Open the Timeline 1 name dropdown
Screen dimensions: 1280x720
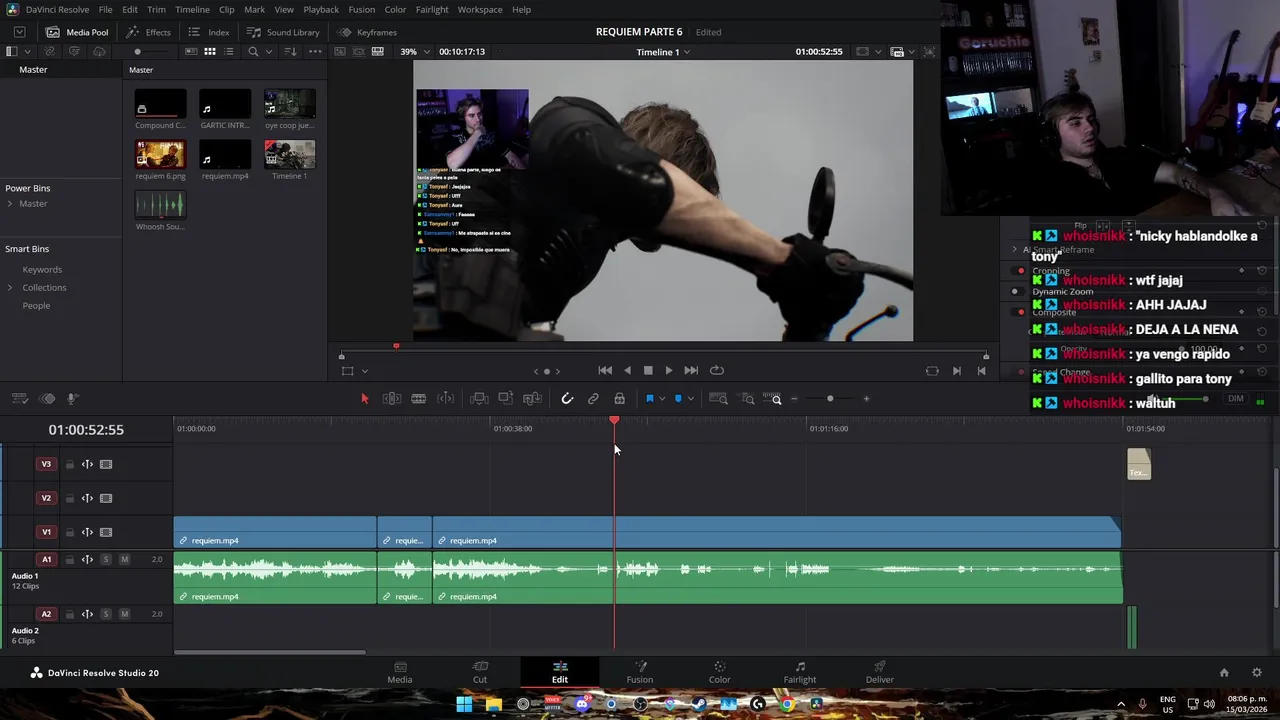[x=663, y=52]
